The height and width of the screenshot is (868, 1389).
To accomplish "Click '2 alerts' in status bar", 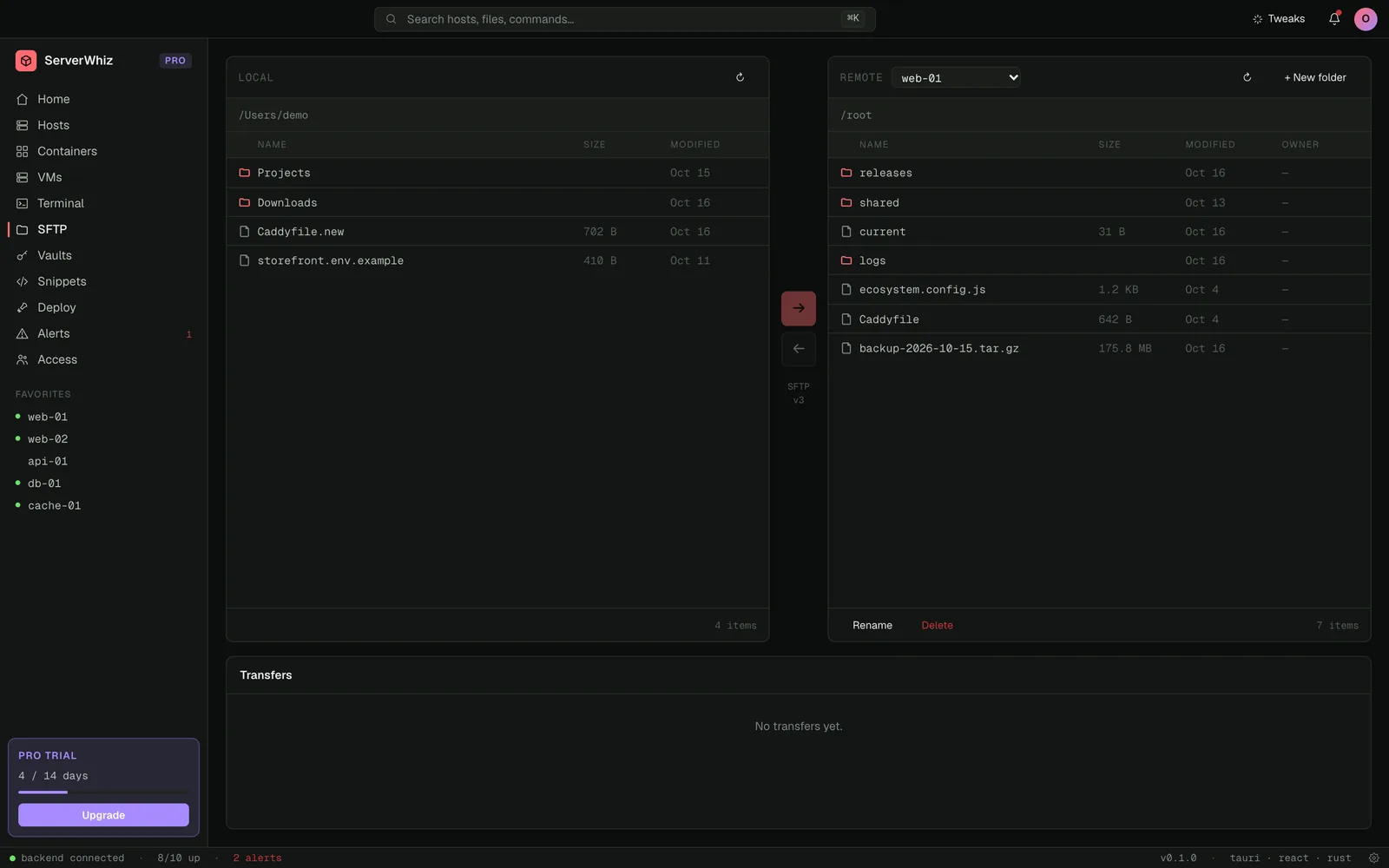I will click(x=257, y=858).
